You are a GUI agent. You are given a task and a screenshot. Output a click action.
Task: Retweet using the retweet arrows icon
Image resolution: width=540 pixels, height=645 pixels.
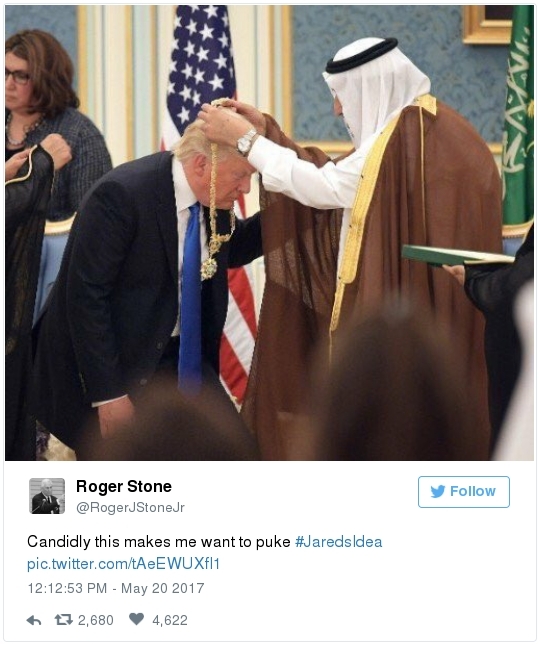(x=64, y=619)
